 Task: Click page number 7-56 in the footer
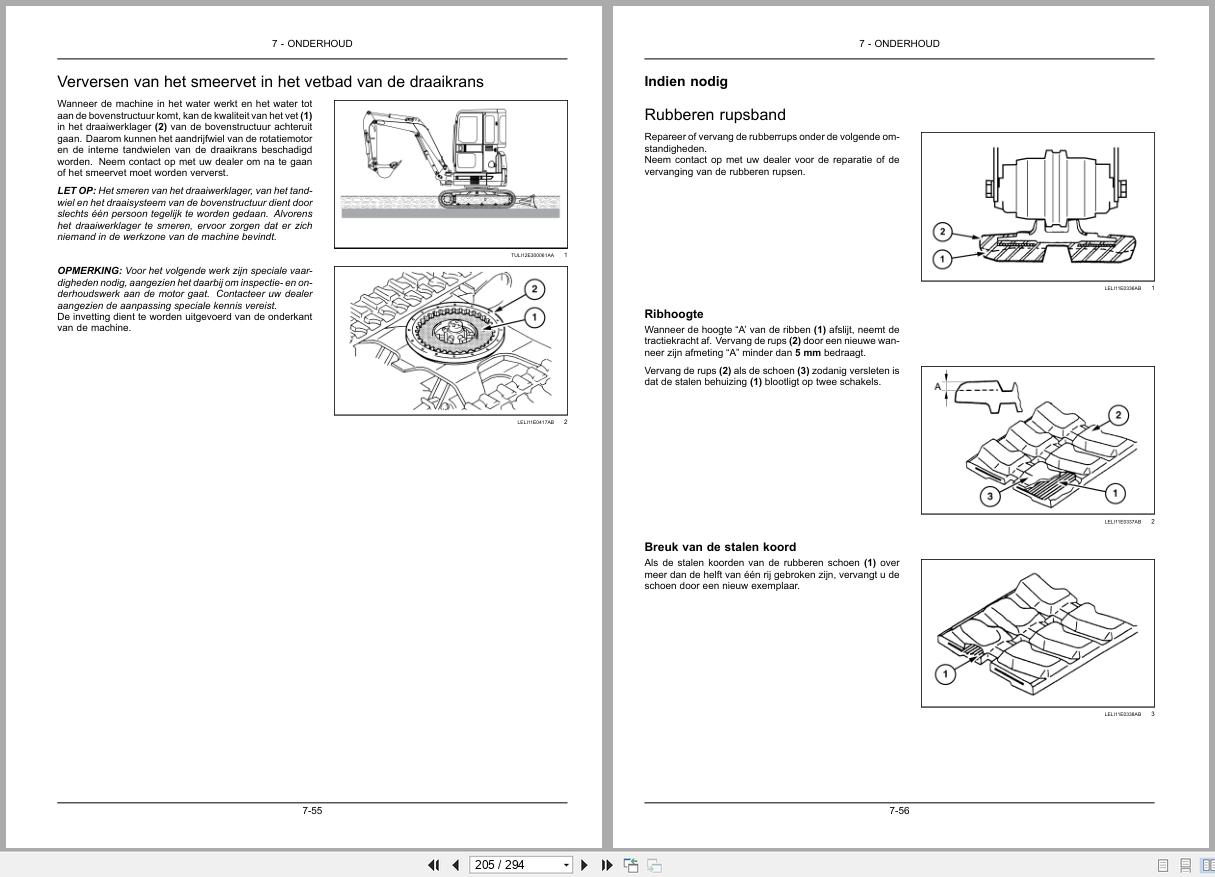(x=899, y=811)
